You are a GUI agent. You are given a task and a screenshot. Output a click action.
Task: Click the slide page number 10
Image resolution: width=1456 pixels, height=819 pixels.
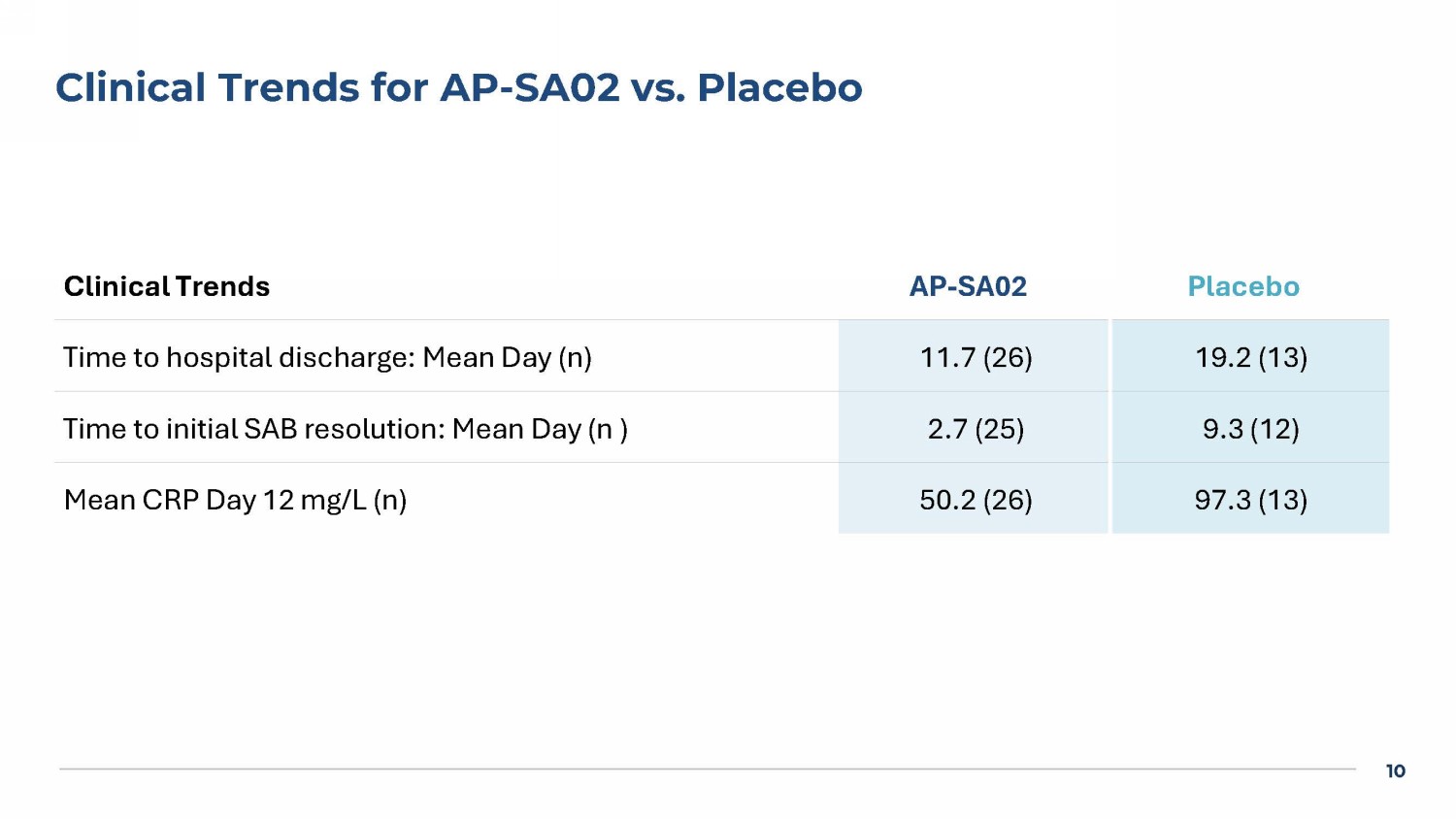1395,770
